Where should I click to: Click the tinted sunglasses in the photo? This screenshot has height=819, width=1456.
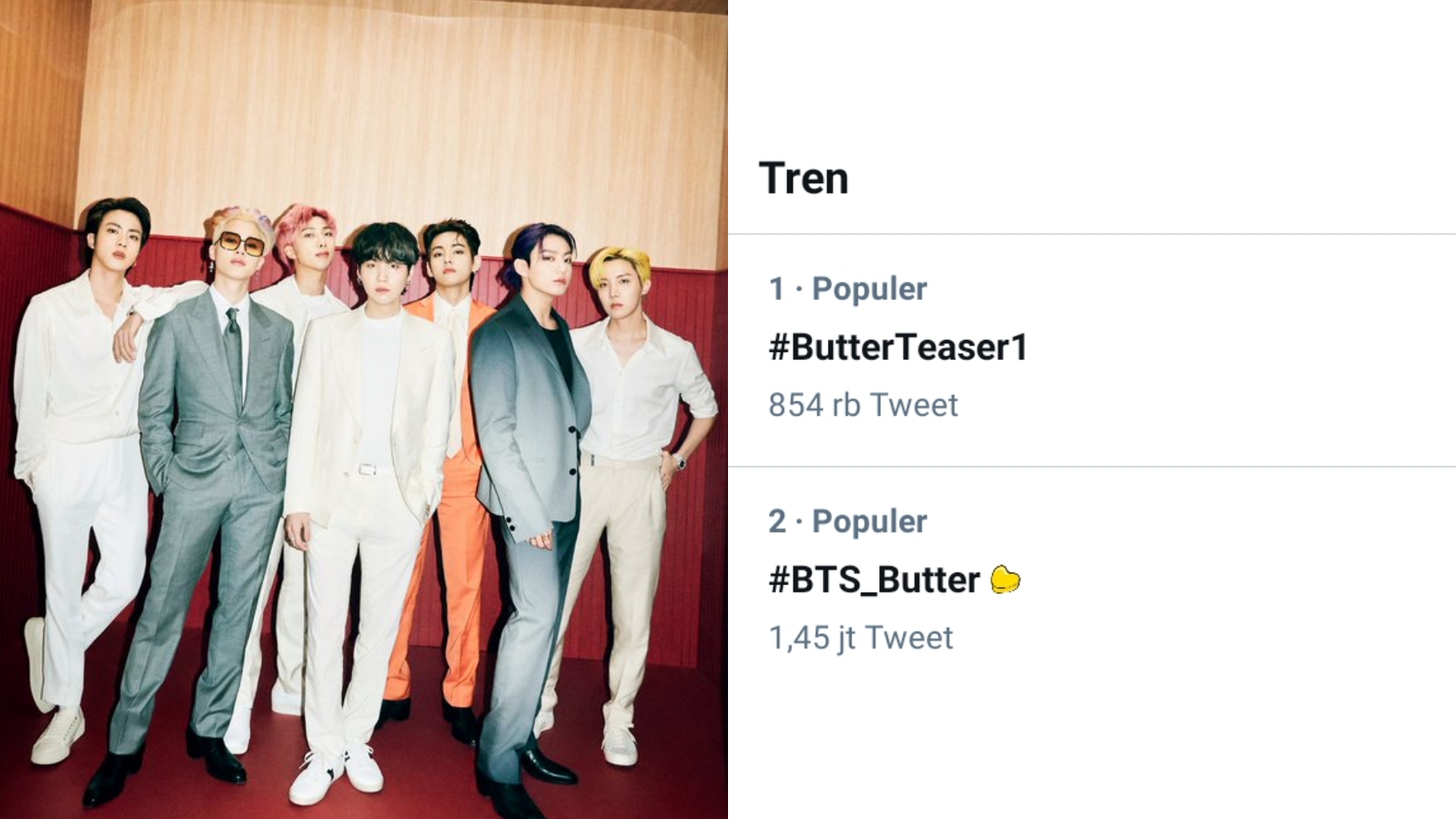240,242
